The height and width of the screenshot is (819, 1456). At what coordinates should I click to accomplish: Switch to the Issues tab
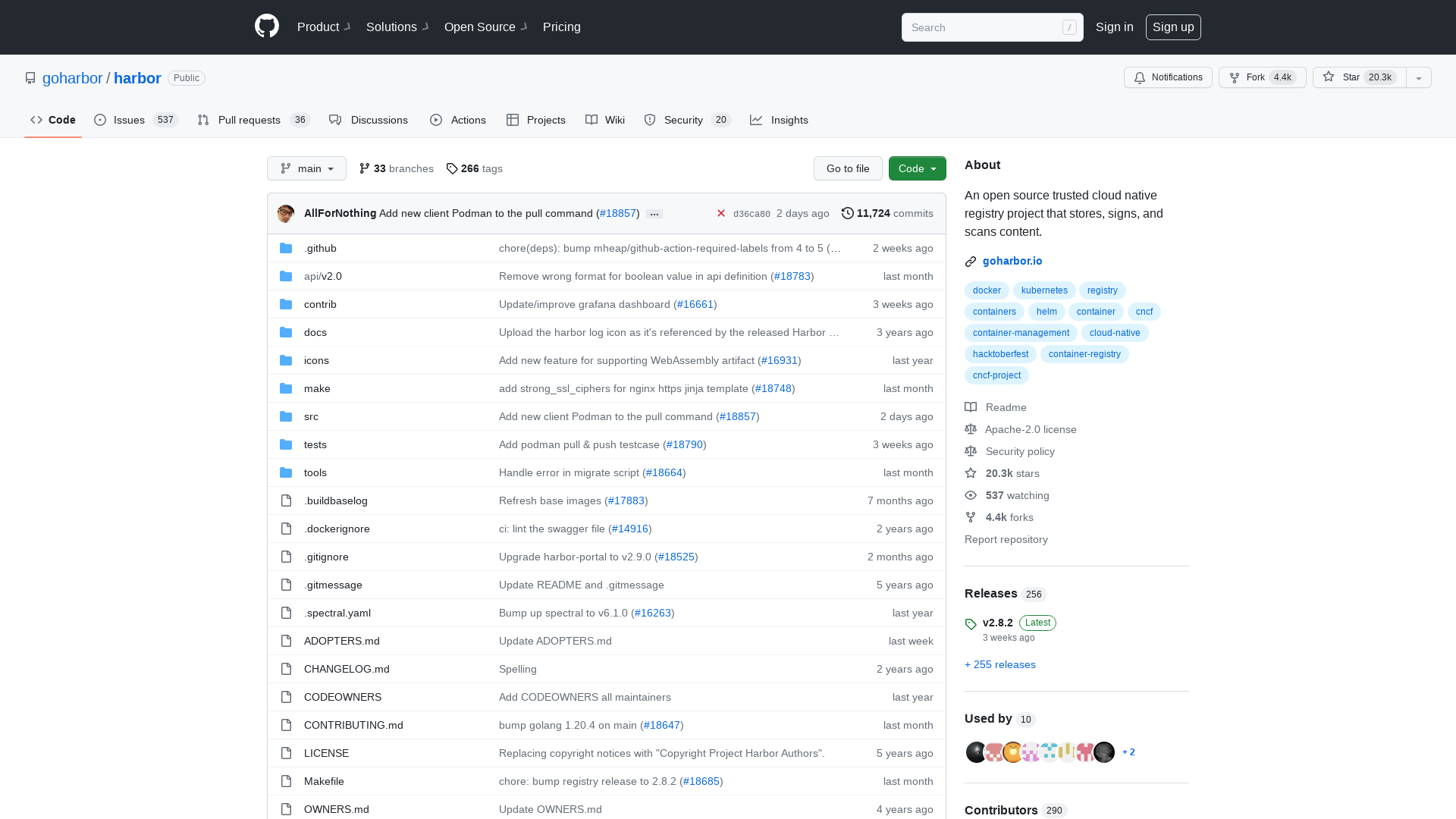(x=136, y=120)
